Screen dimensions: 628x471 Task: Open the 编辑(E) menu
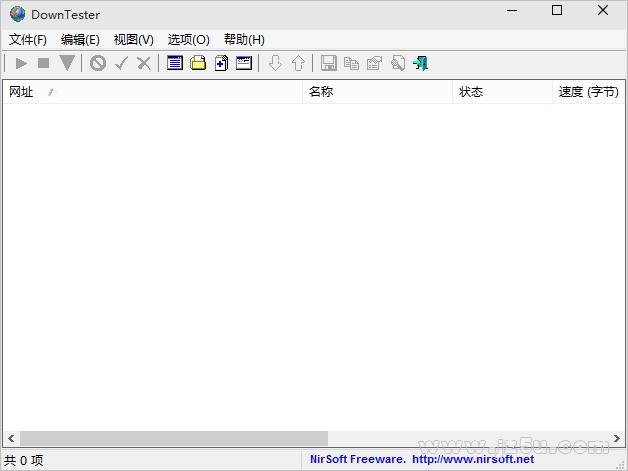(x=80, y=40)
